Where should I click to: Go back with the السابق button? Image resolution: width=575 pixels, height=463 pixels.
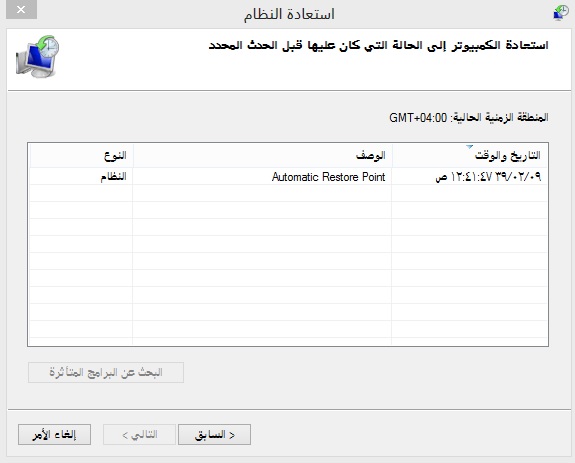[x=215, y=435]
